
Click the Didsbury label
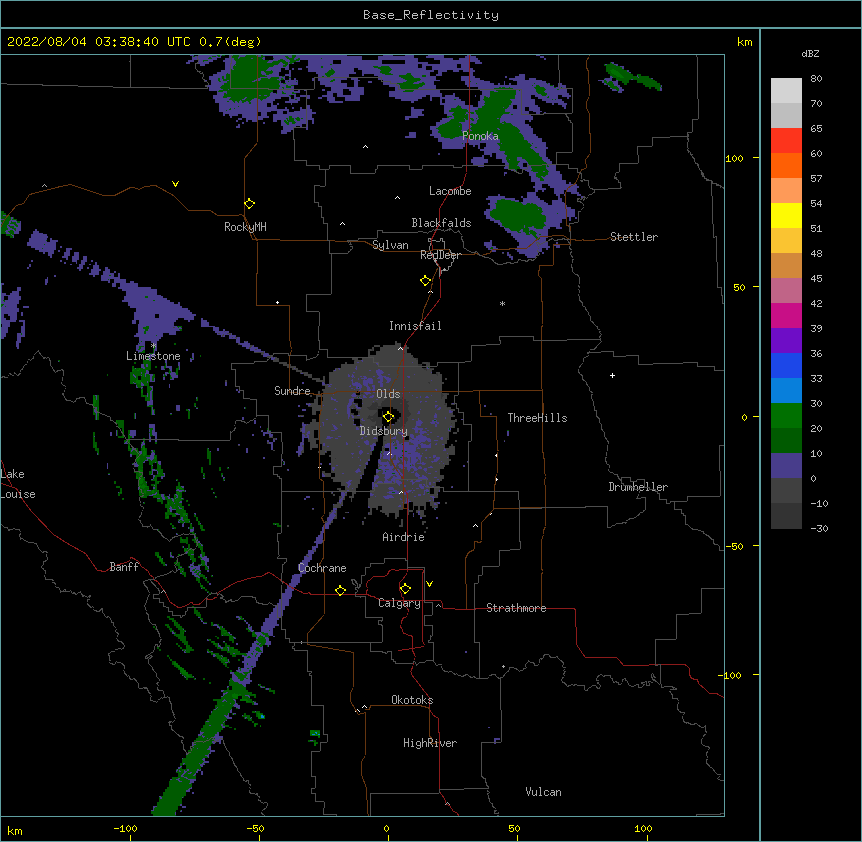(384, 431)
